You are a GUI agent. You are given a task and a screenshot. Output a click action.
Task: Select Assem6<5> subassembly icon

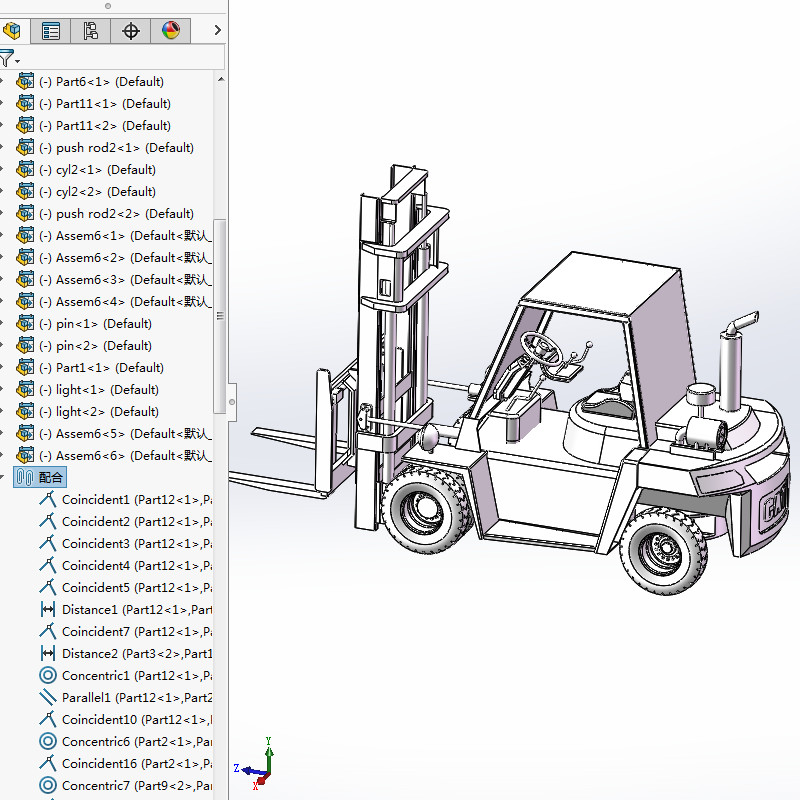click(x=25, y=432)
